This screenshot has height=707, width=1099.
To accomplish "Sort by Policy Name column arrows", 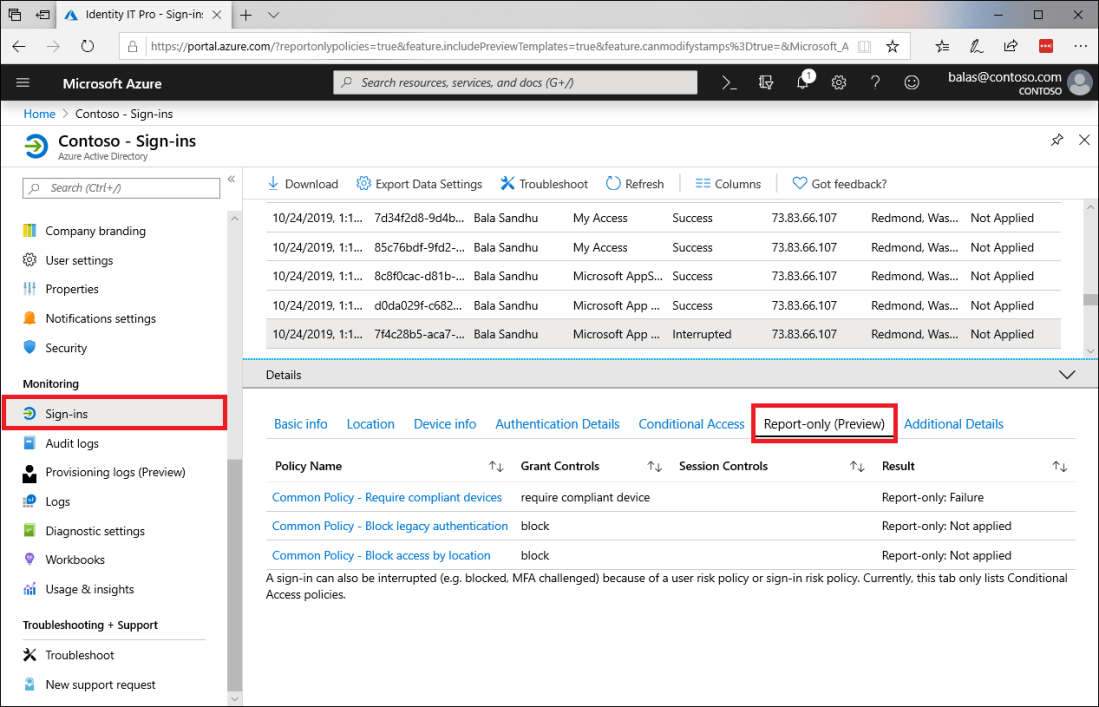I will click(x=496, y=466).
